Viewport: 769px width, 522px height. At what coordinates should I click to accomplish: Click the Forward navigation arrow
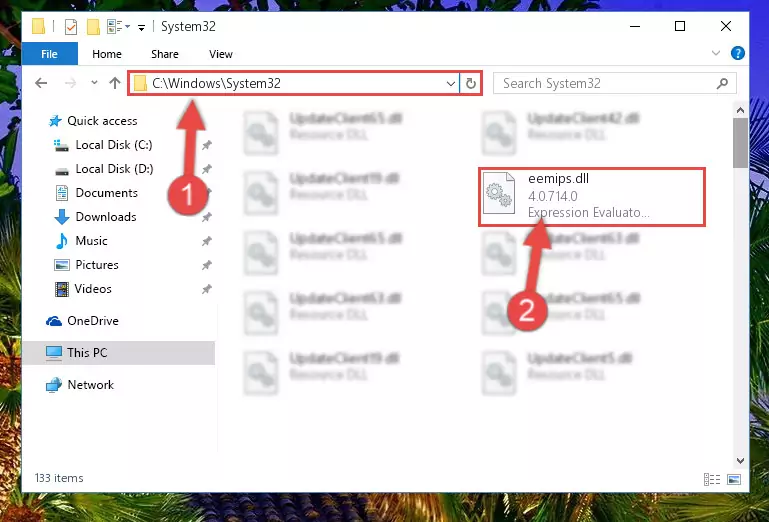pyautogui.click(x=70, y=83)
